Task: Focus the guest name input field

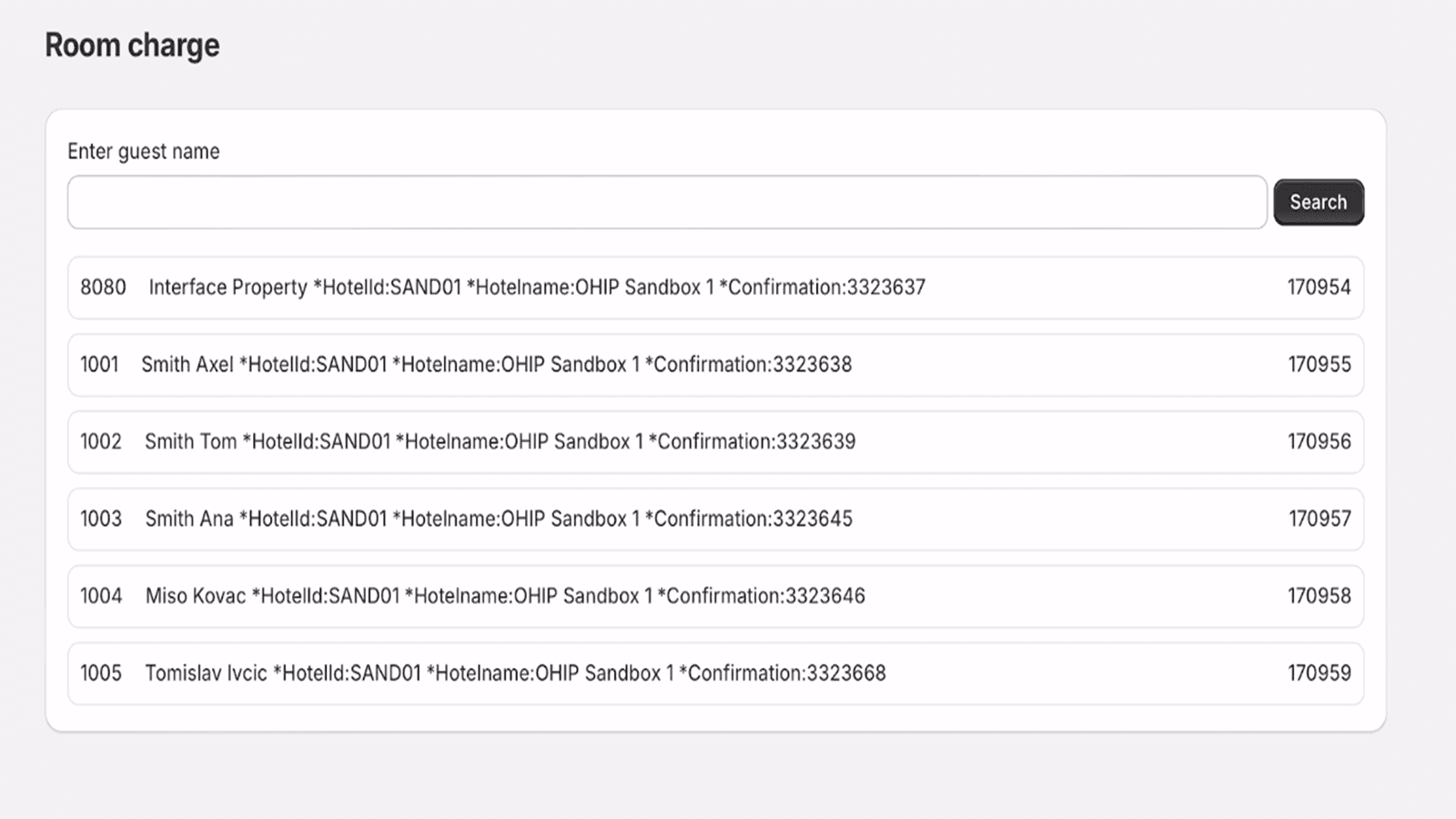Action: click(666, 202)
